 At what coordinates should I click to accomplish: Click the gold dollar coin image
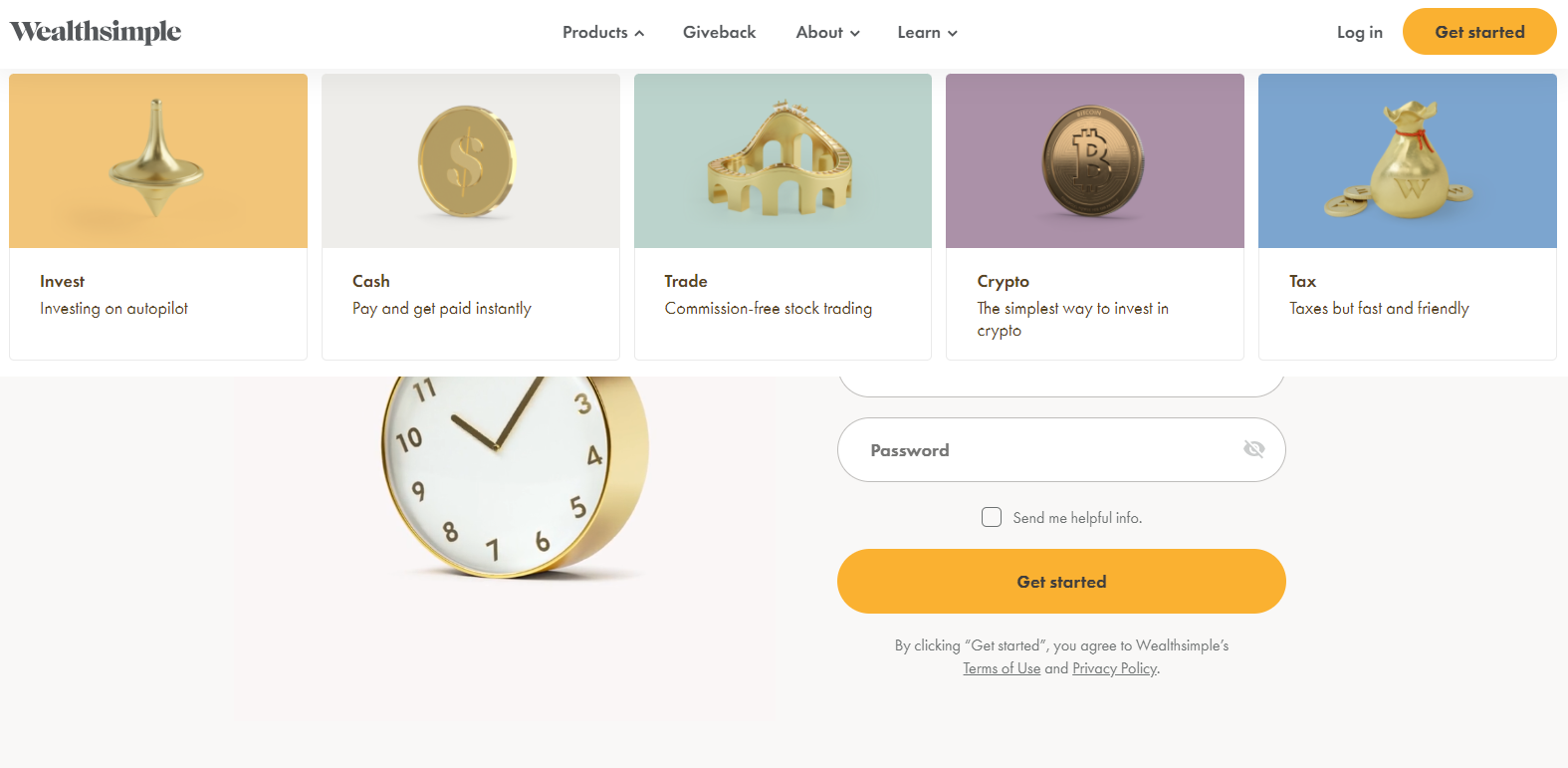(468, 161)
